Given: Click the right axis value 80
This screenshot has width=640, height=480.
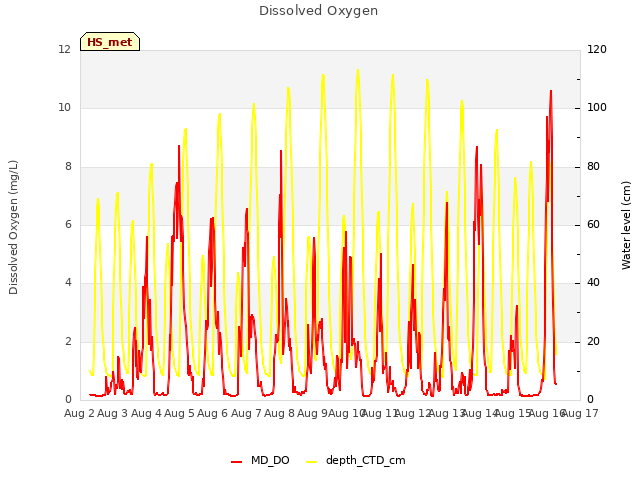Looking at the screenshot, I should [x=593, y=167].
